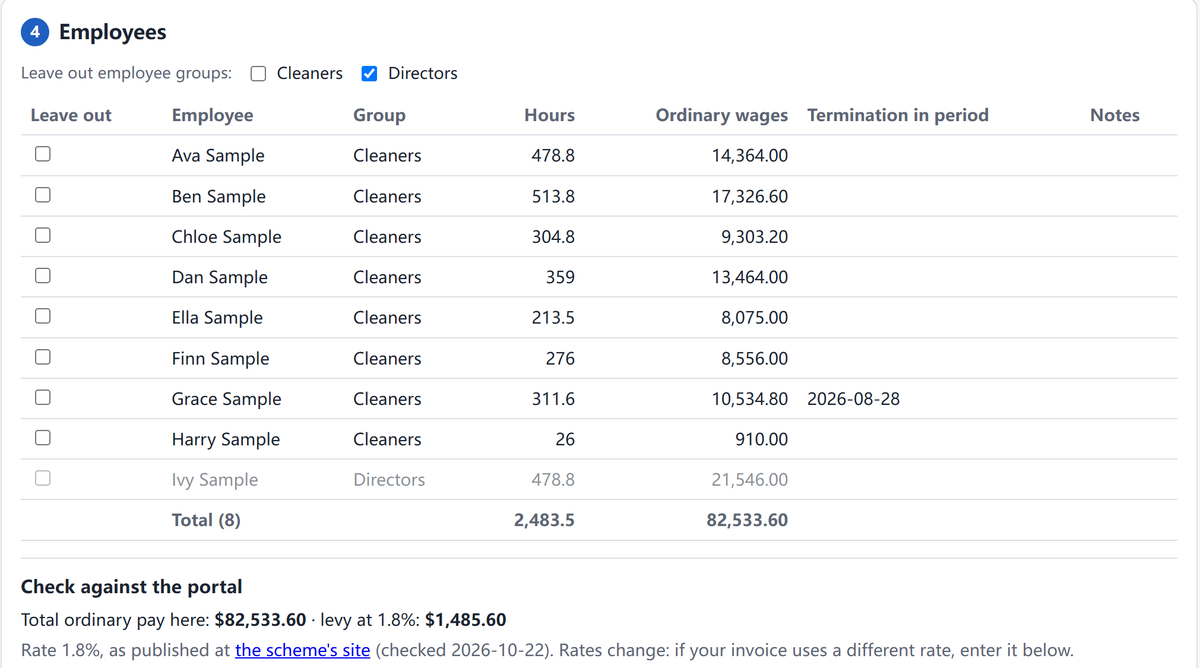Tick the Cleaners group leave-out checkbox

[258, 73]
